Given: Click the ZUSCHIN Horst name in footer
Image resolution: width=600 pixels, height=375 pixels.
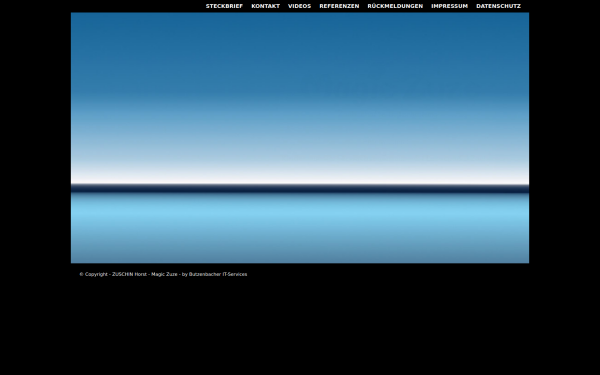Looking at the screenshot, I should click(129, 274).
